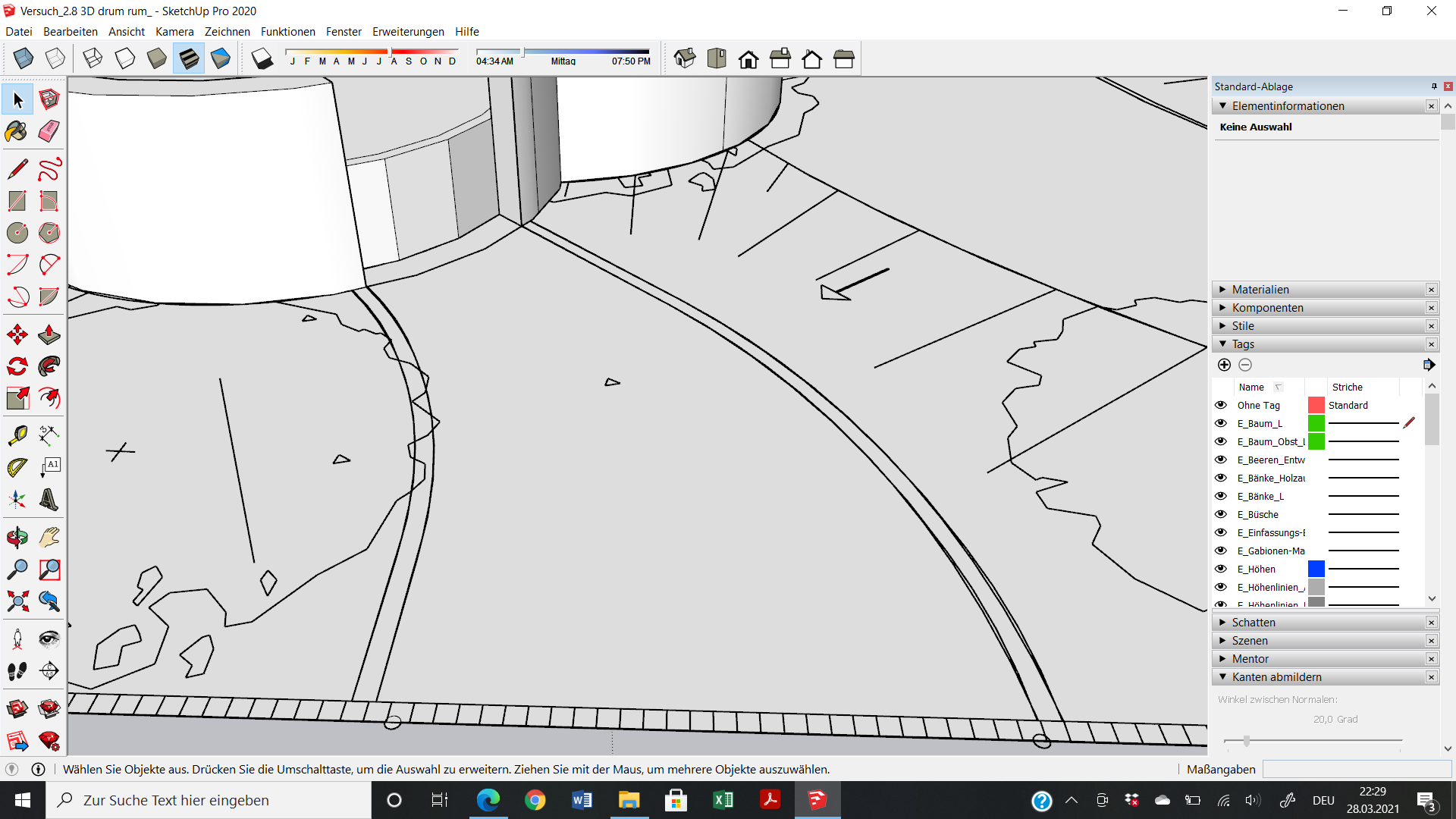Choose the Tape Measure tool

click(17, 435)
